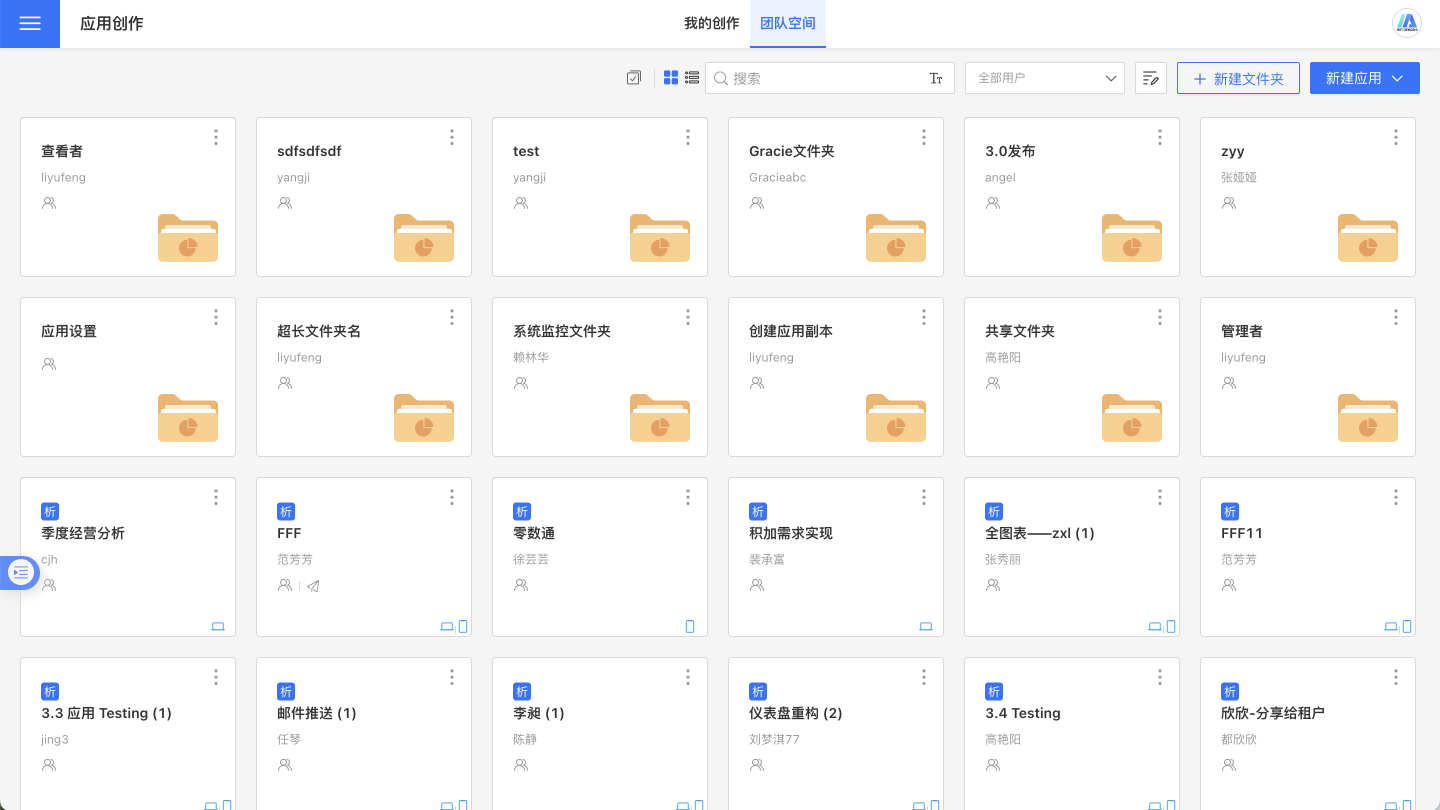Expand the 新建应用 dropdown button
1440x810 pixels.
click(x=1364, y=78)
